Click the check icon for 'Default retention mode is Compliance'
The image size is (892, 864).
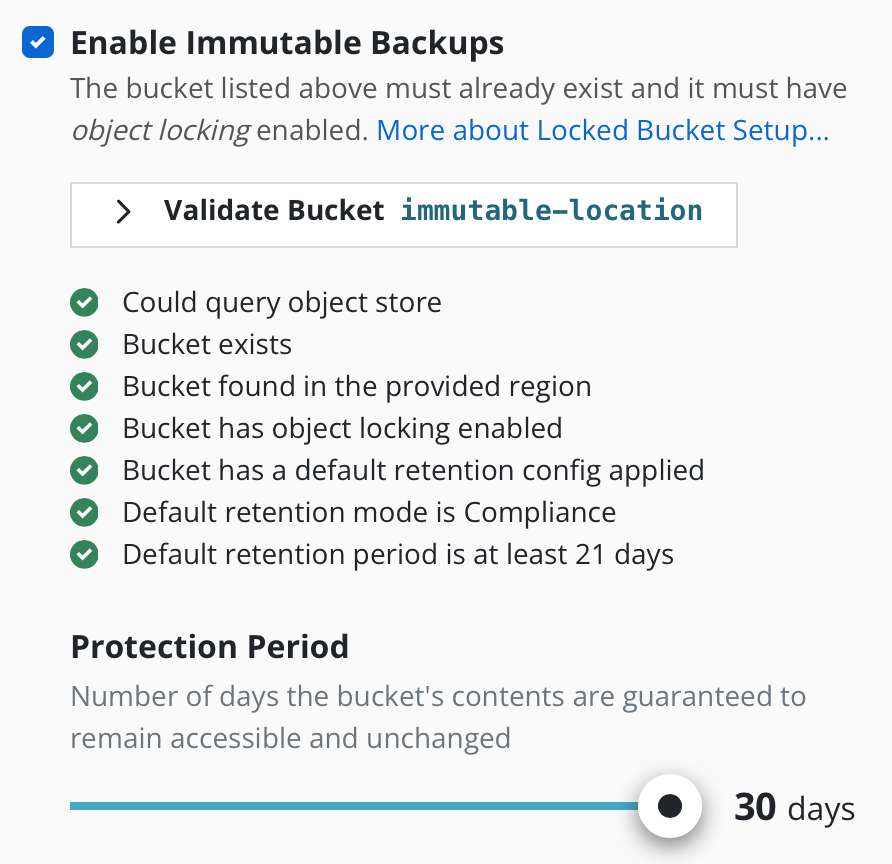pos(85,512)
